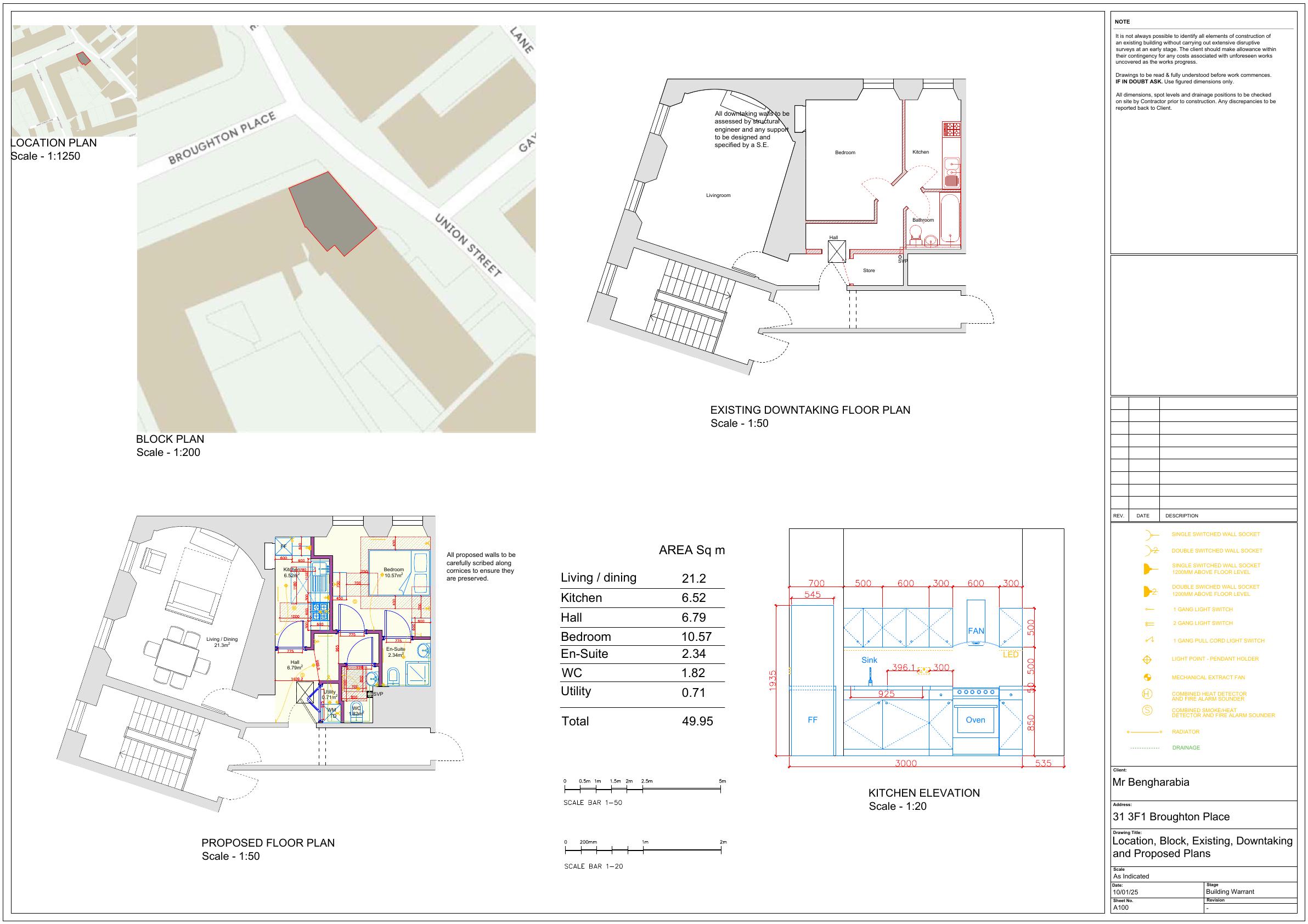Click the client name Mr Bengharabia
This screenshot has width=1308, height=924.
(1151, 782)
